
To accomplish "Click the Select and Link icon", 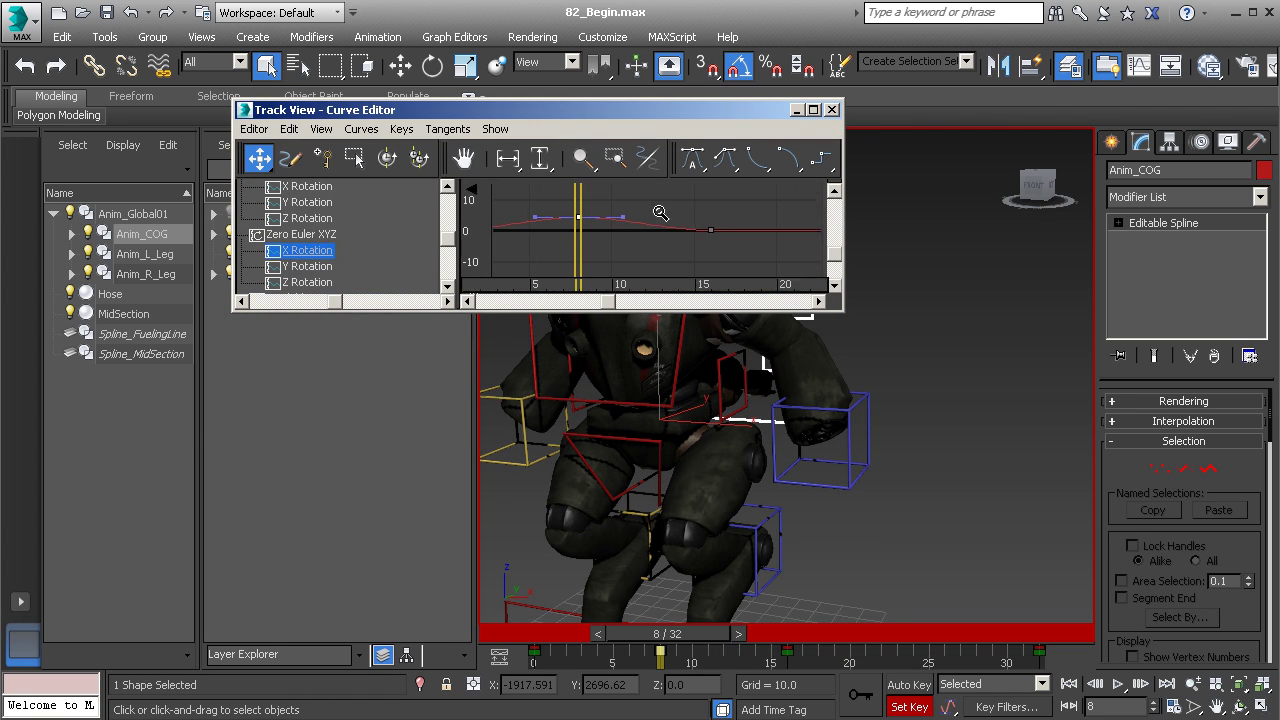I will [94, 66].
